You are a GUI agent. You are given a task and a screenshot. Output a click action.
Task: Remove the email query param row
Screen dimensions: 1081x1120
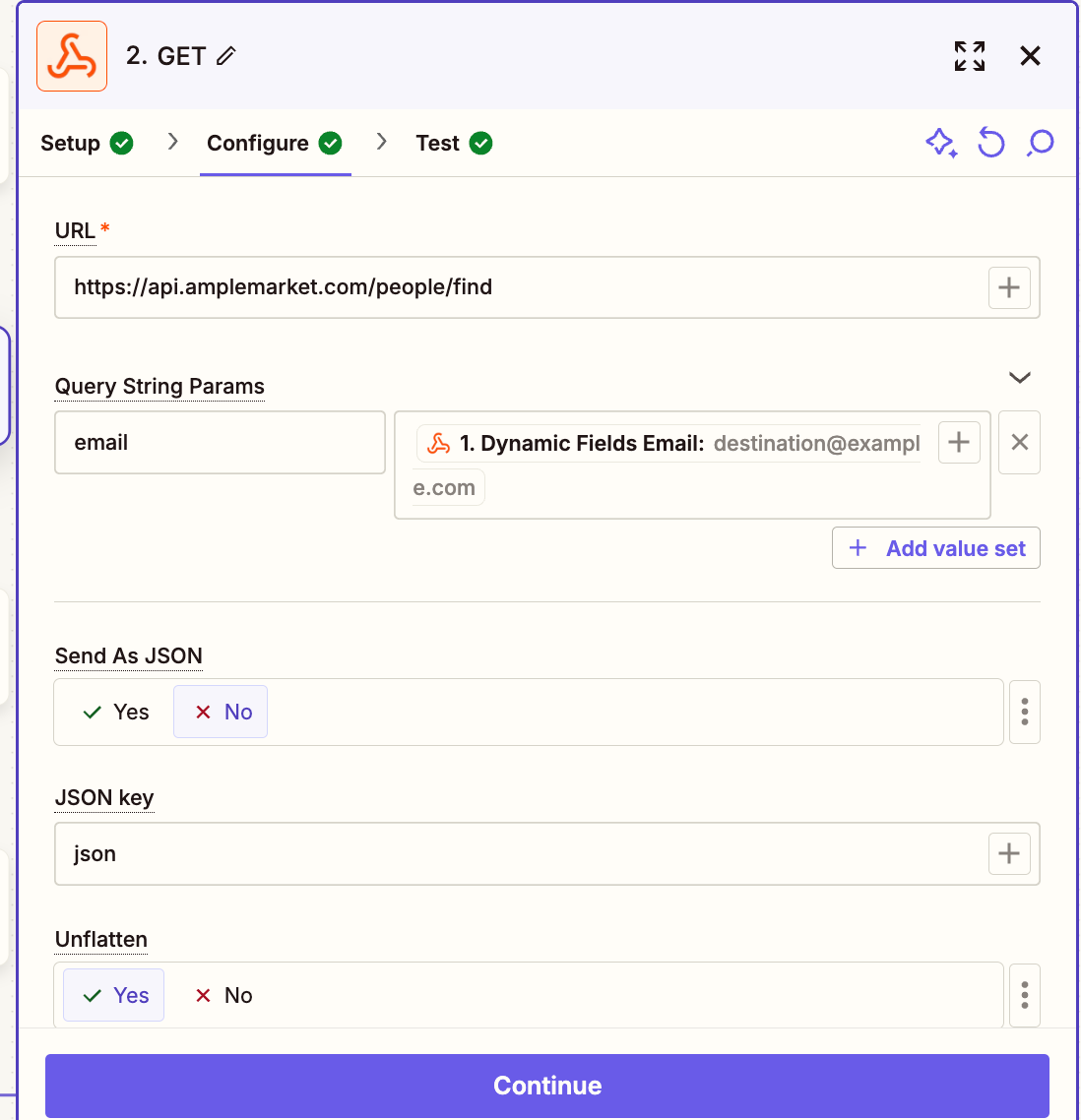tap(1019, 443)
